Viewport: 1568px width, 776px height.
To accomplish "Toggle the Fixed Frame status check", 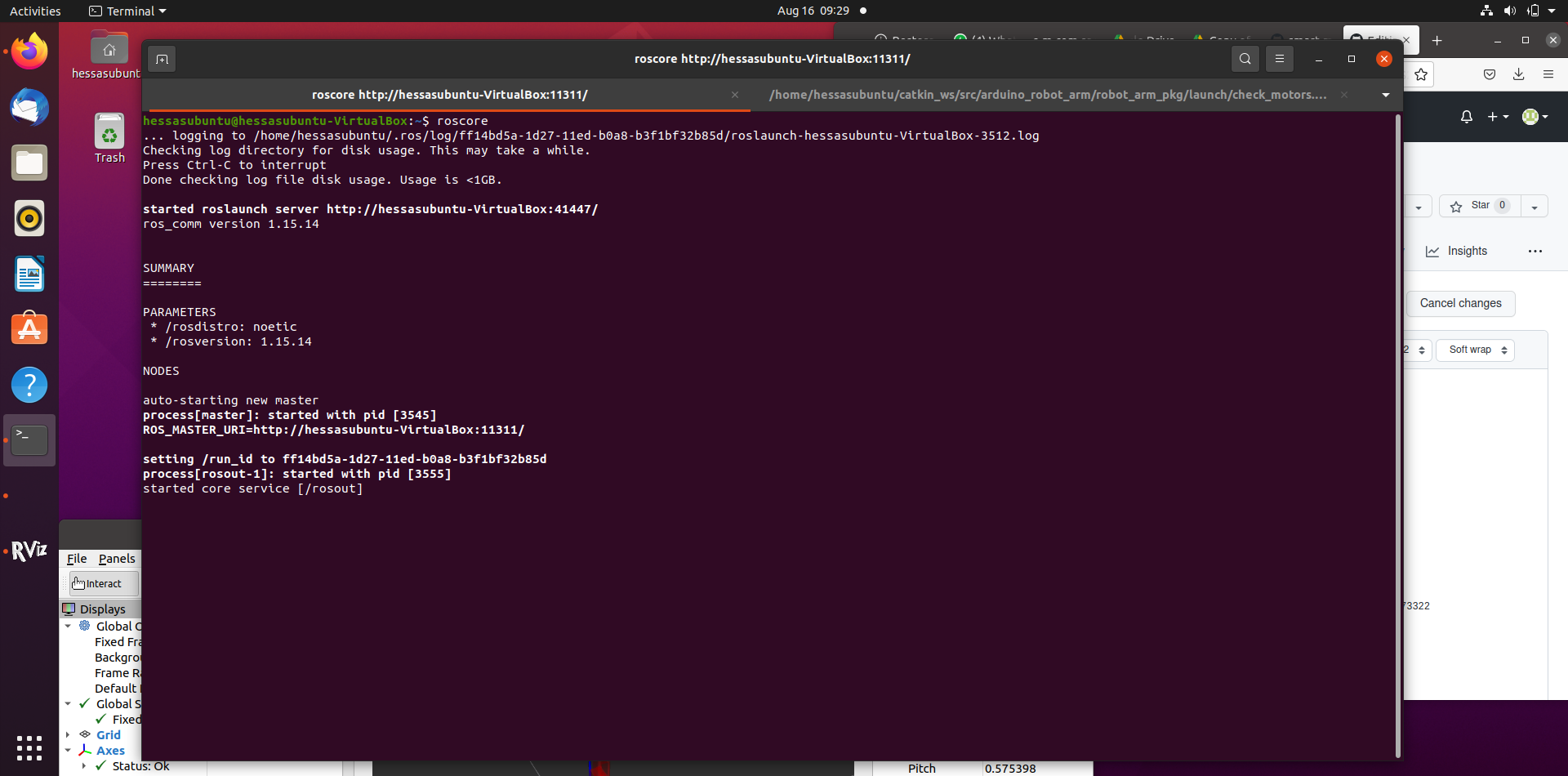I will tap(101, 719).
